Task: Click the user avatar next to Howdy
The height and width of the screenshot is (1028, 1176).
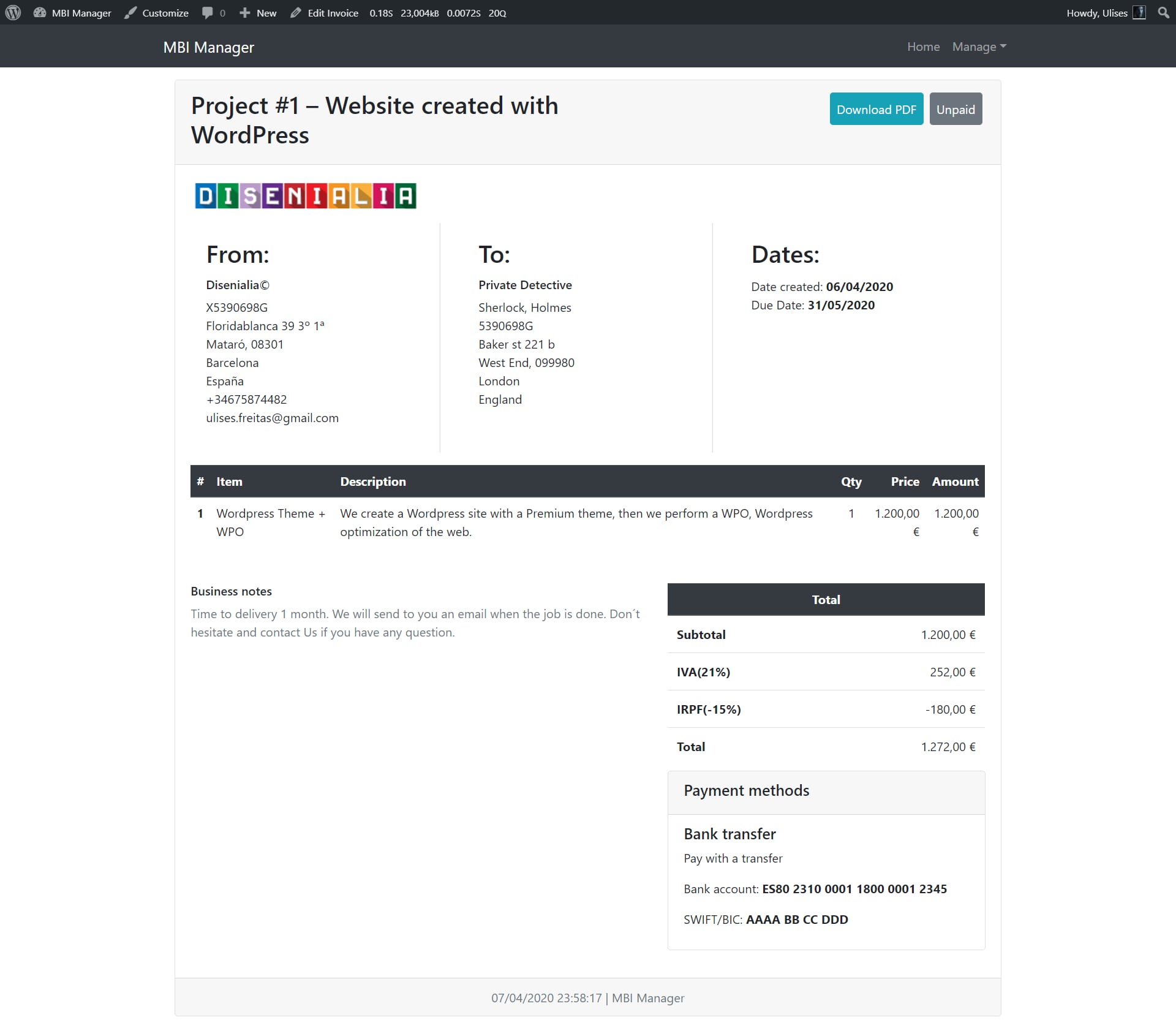Action: 1139,13
